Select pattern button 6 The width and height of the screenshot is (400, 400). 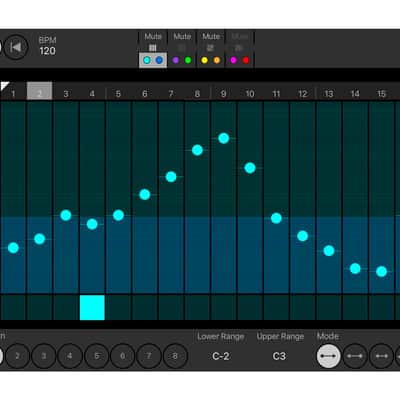(x=123, y=356)
